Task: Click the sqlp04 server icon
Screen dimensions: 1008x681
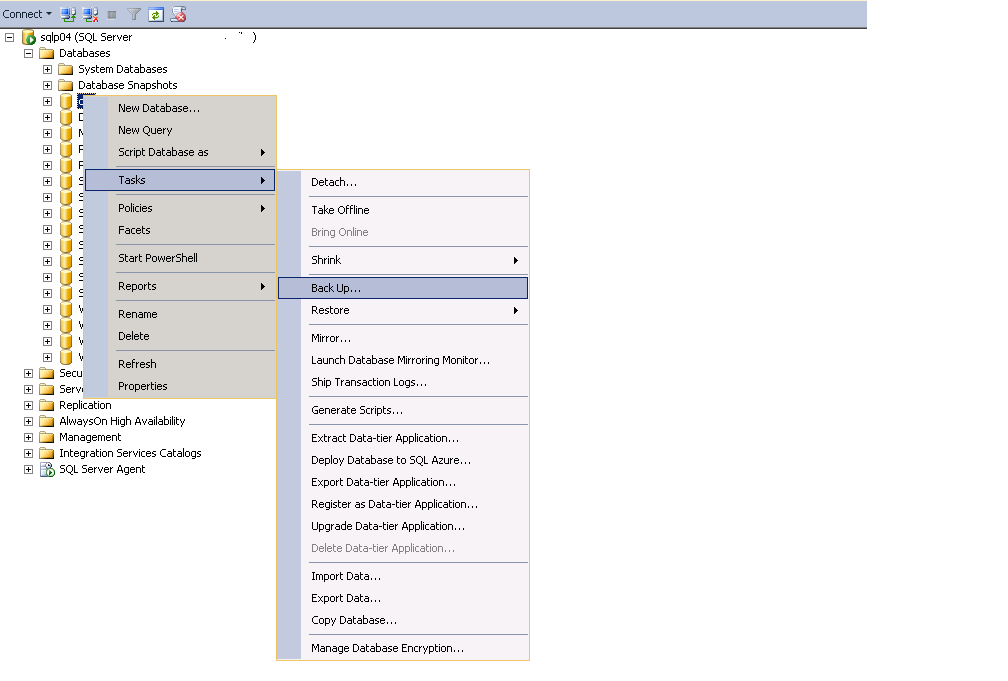Action: pos(30,37)
